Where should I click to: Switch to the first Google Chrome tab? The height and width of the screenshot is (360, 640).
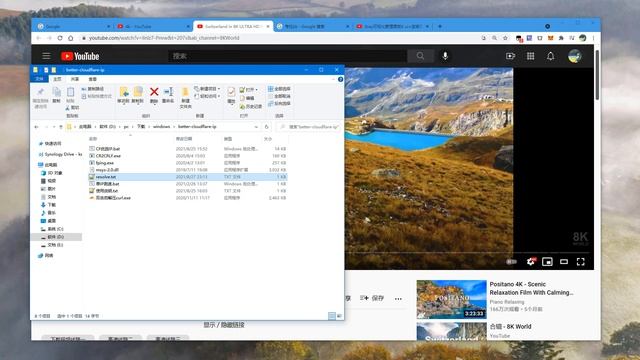[73, 26]
